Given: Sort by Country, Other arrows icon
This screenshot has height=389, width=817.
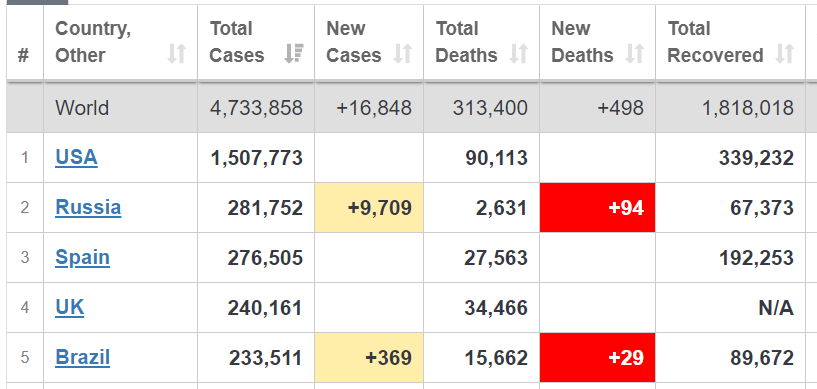Looking at the screenshot, I should 177,54.
